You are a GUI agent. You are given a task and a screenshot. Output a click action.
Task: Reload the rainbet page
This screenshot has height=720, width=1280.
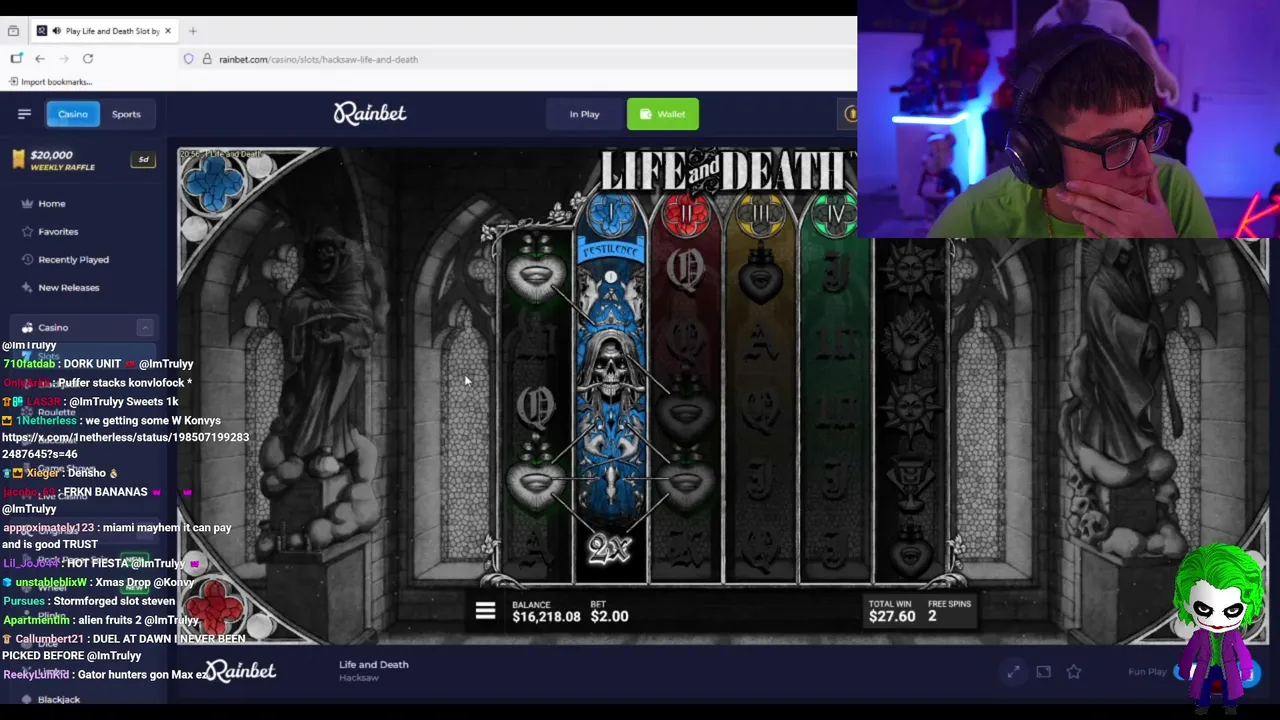88,59
